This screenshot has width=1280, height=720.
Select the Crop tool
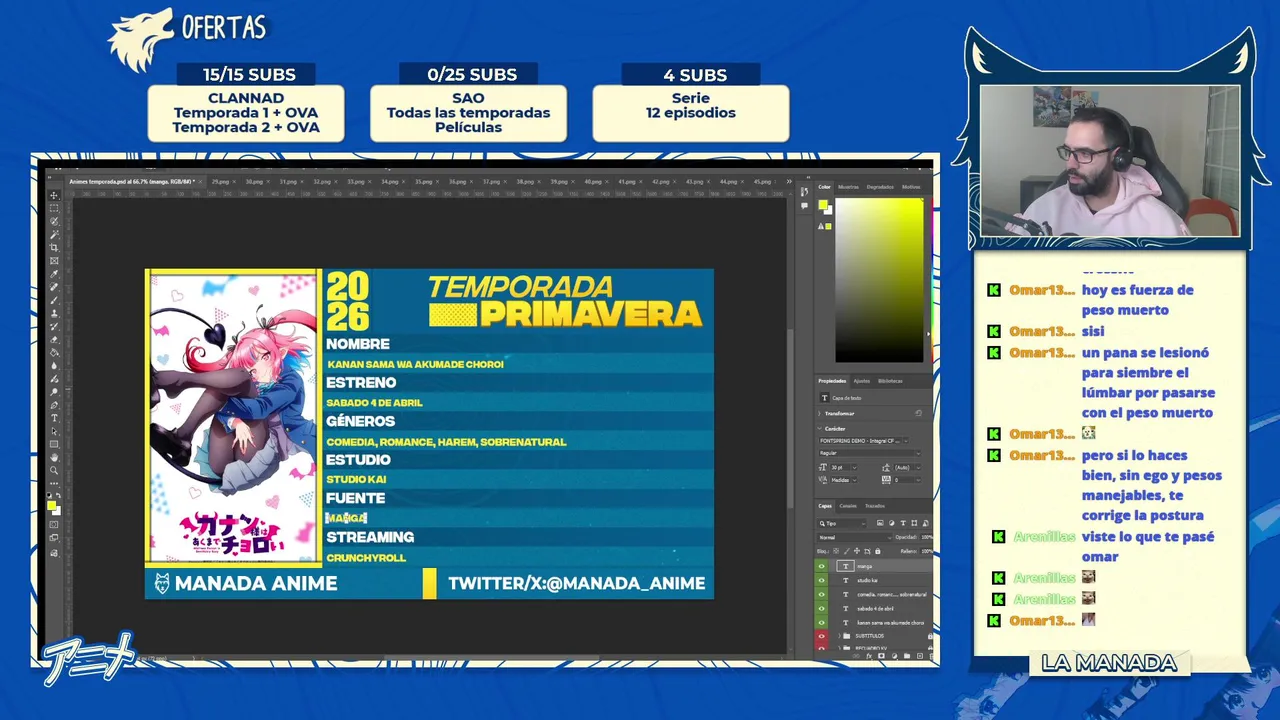tap(54, 247)
